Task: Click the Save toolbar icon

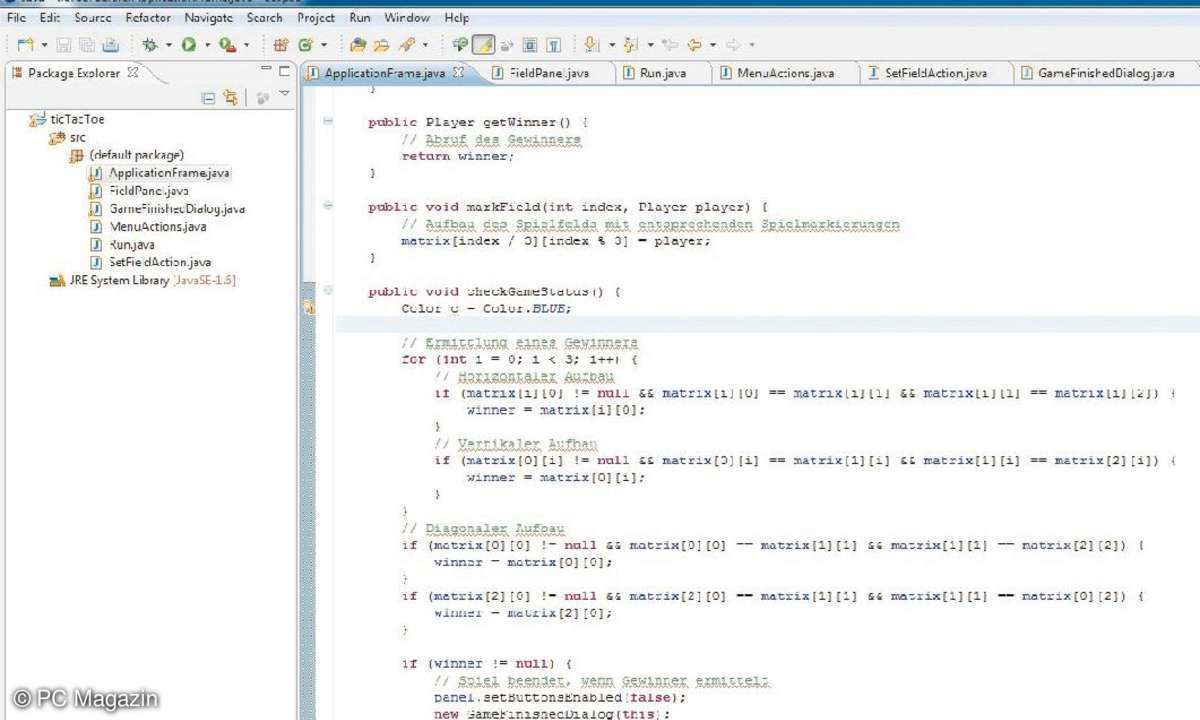Action: [x=63, y=45]
